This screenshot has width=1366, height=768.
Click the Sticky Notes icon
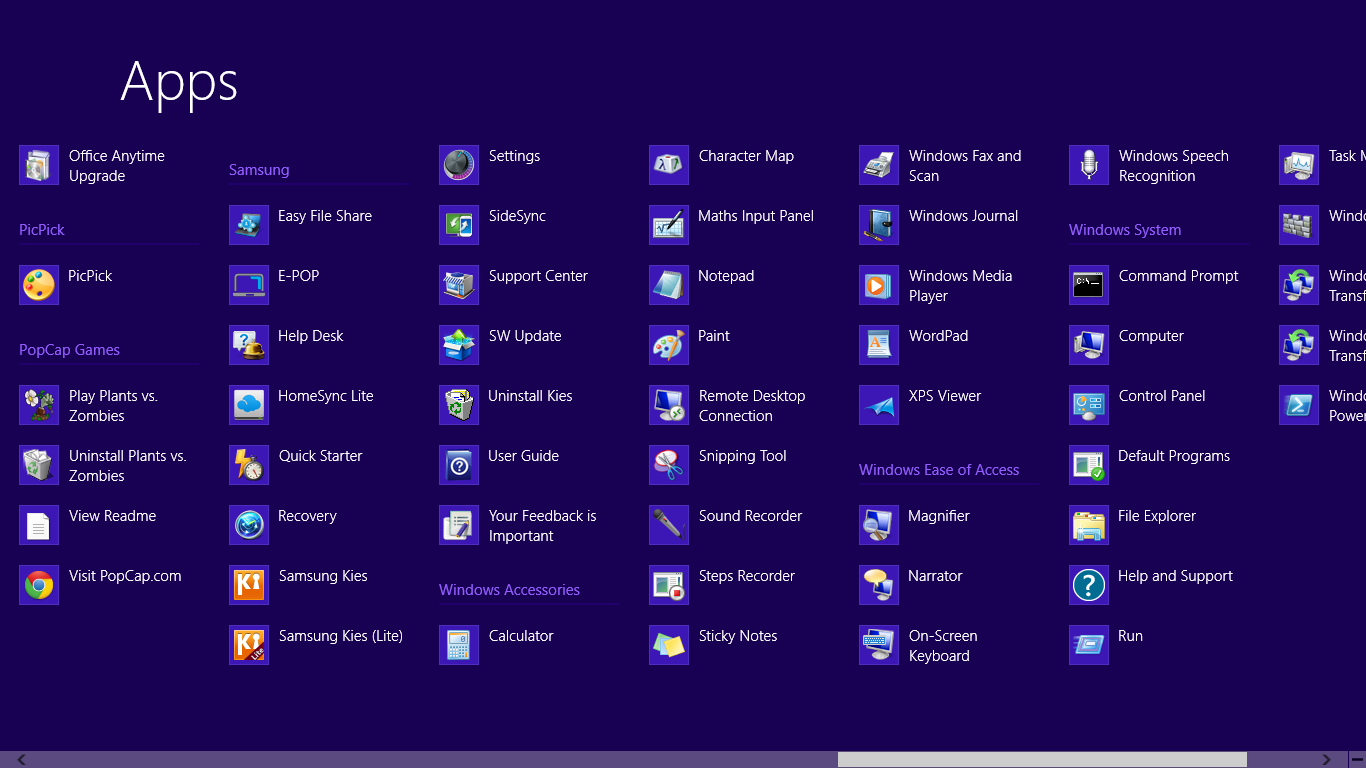(669, 645)
